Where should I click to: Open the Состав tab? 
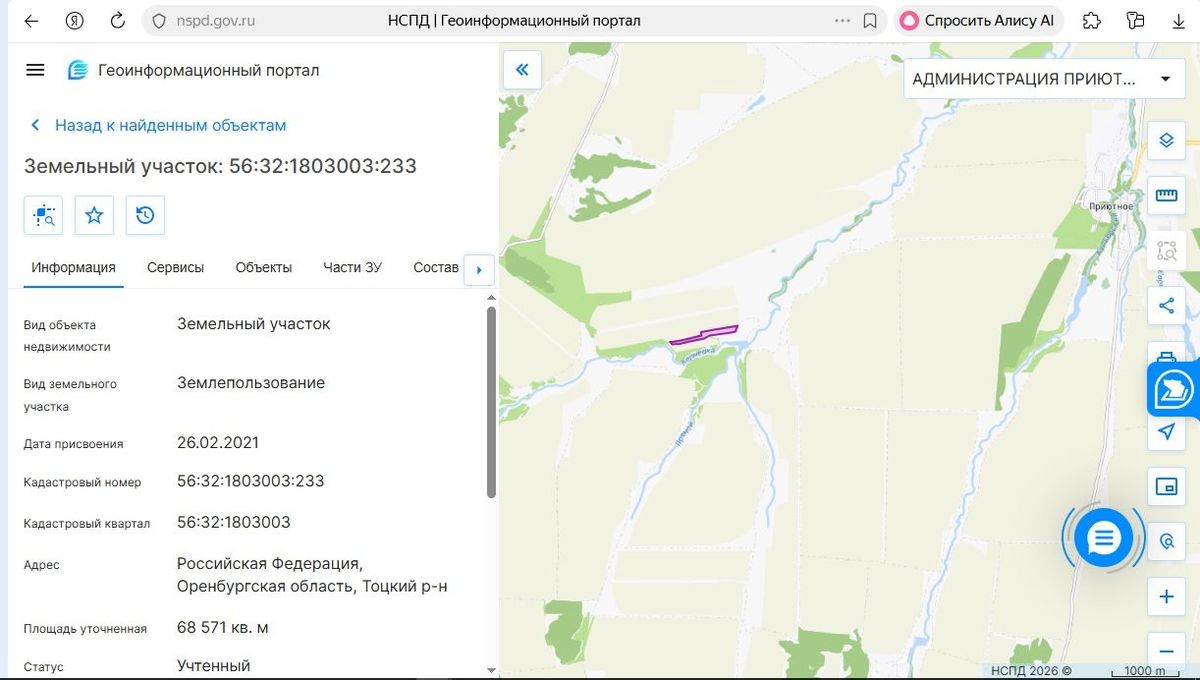(x=435, y=268)
